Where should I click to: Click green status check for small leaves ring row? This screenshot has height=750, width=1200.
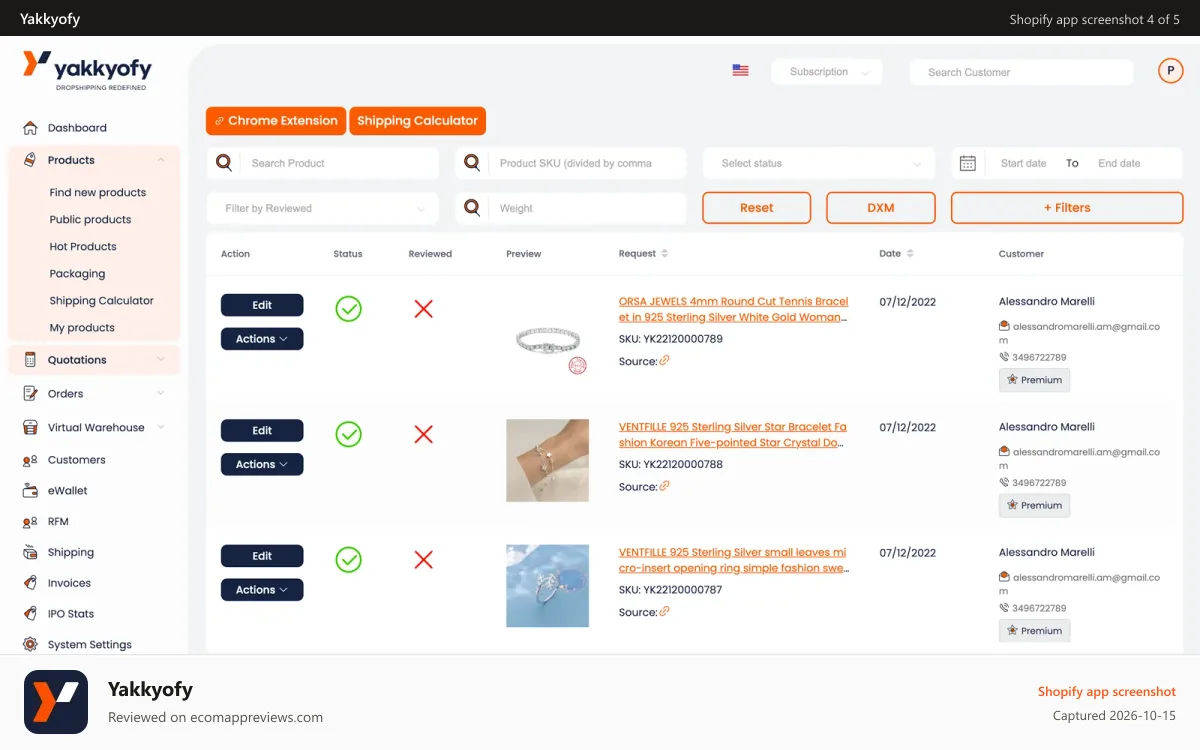pos(348,559)
